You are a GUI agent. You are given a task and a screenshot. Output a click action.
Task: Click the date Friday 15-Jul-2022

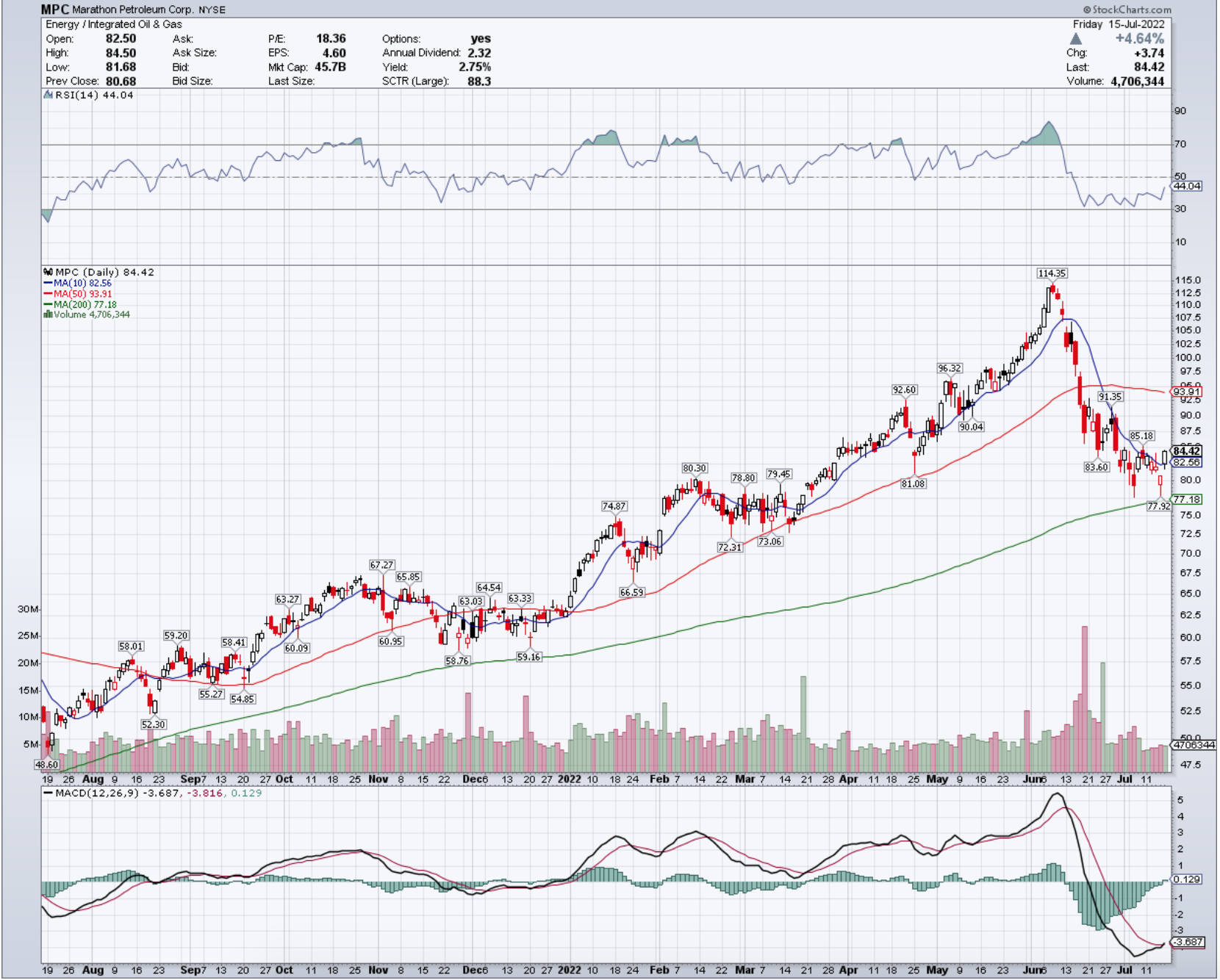pos(1119,24)
